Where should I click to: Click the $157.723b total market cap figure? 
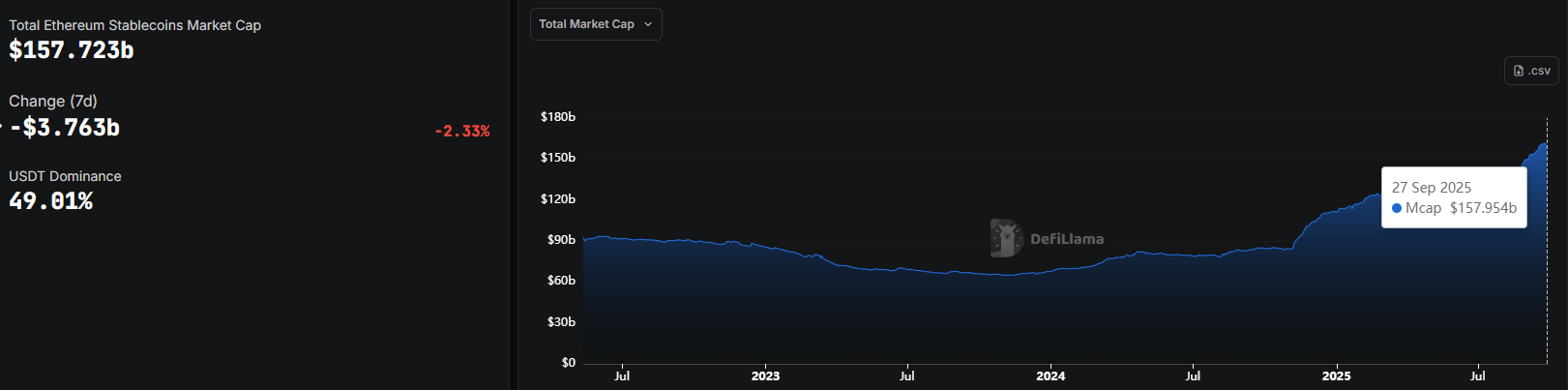point(72,50)
